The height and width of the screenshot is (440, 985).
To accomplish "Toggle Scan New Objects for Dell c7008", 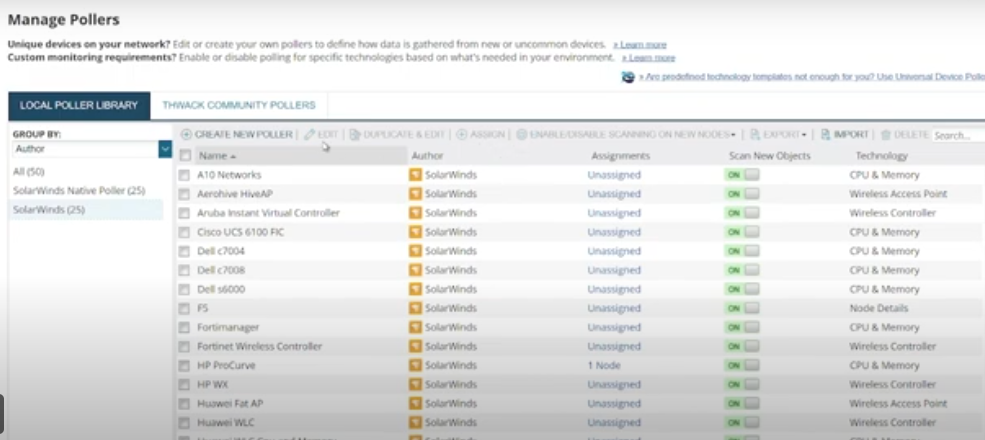I will (742, 270).
